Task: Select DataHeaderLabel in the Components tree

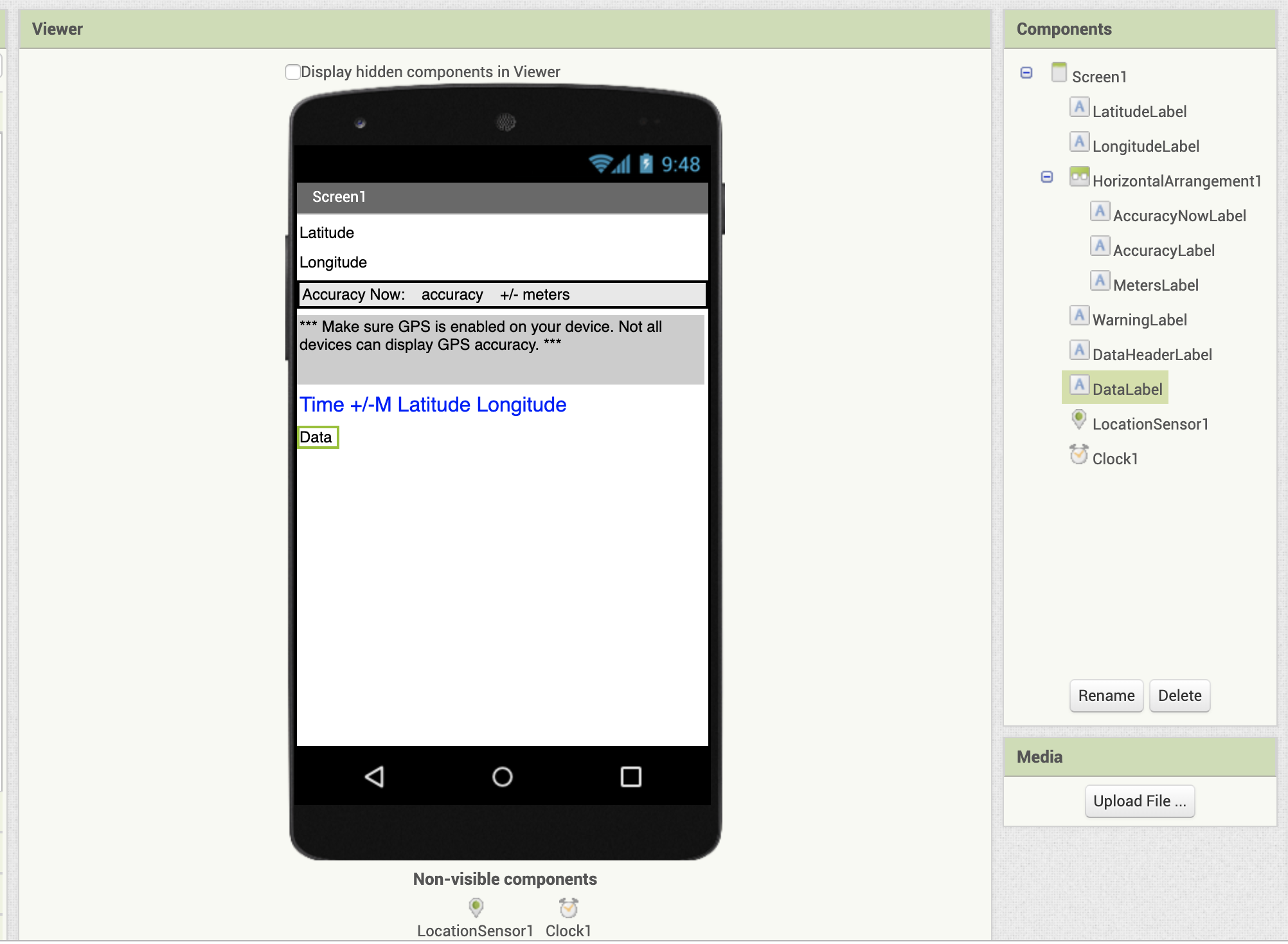Action: (1152, 354)
